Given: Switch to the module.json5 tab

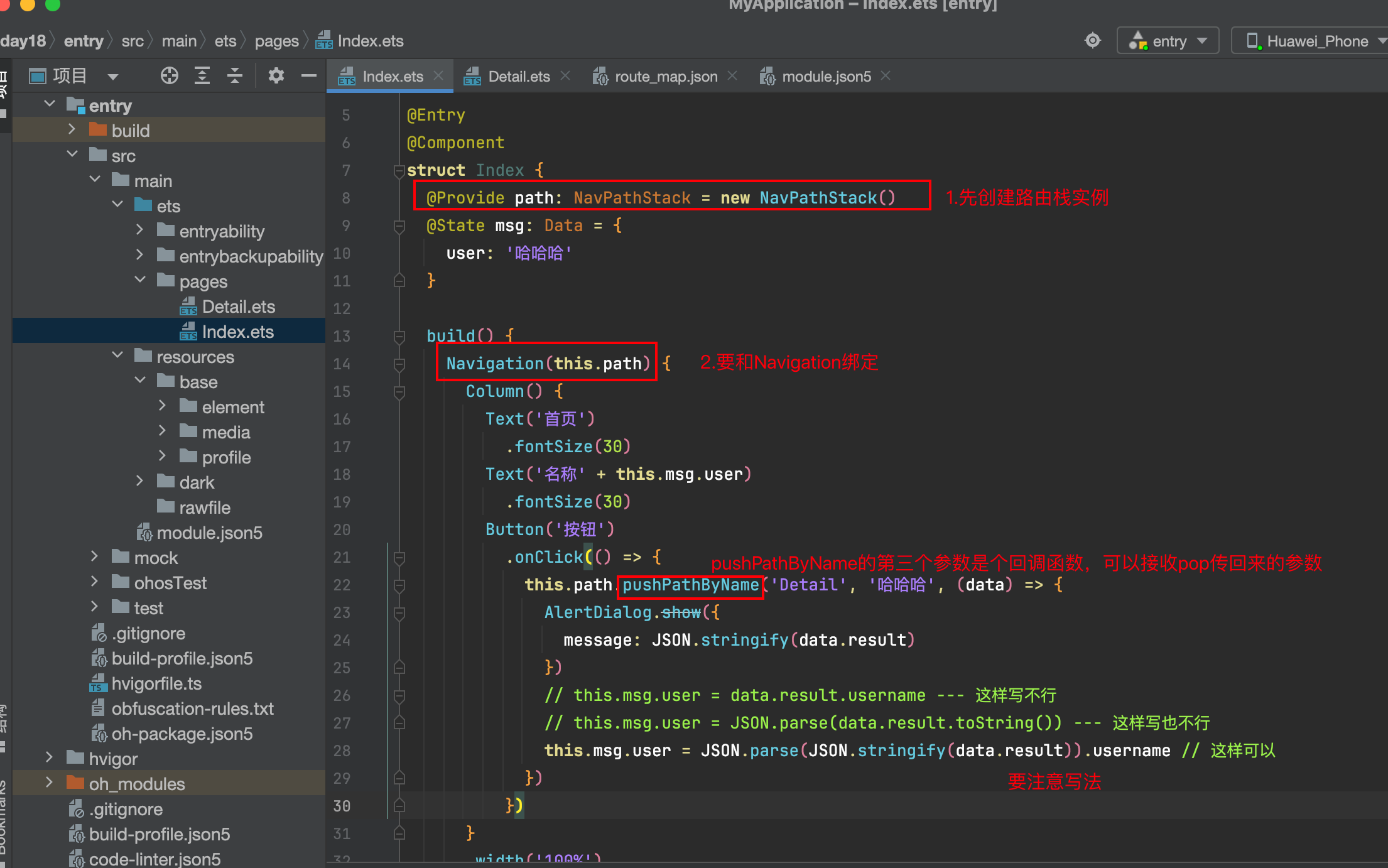Looking at the screenshot, I should click(x=825, y=77).
